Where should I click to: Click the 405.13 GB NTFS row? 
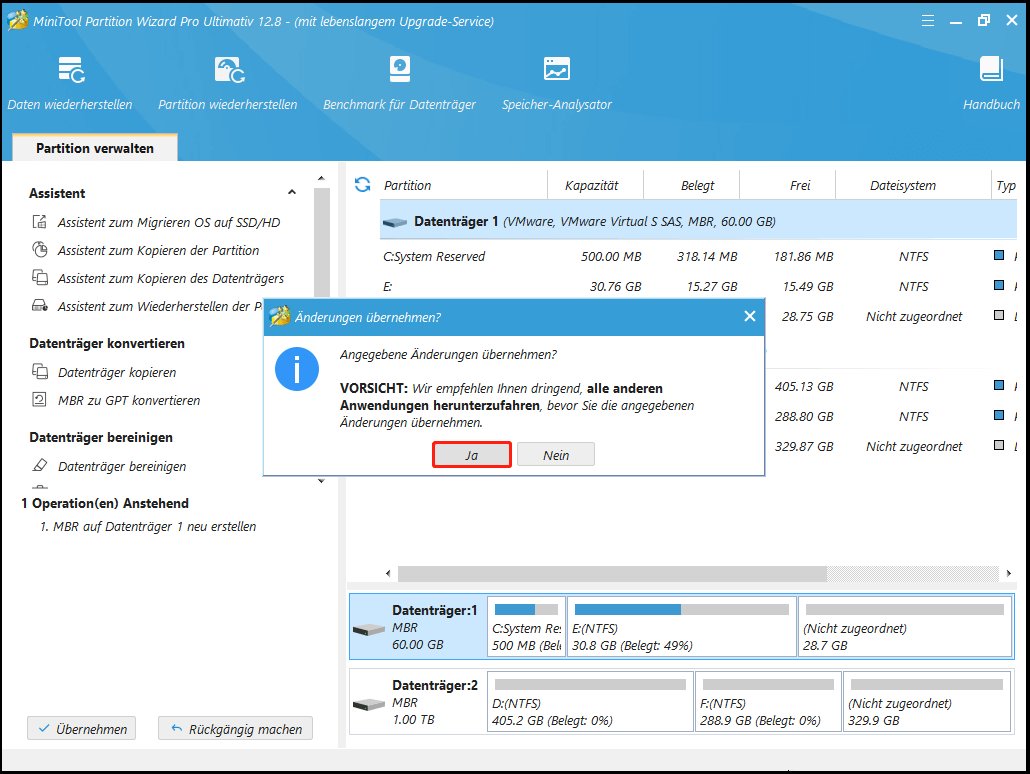[891, 386]
